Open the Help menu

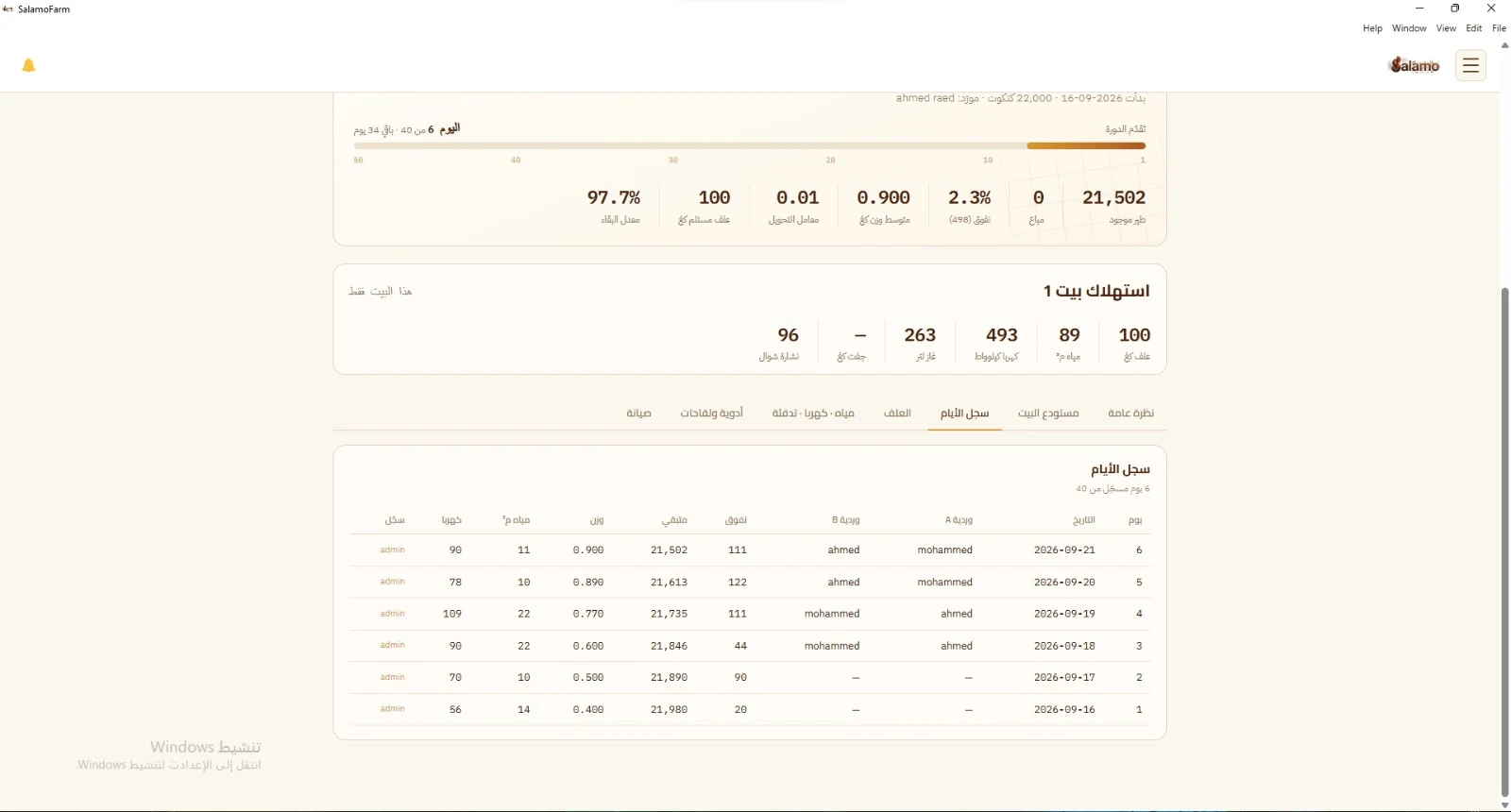[1372, 28]
